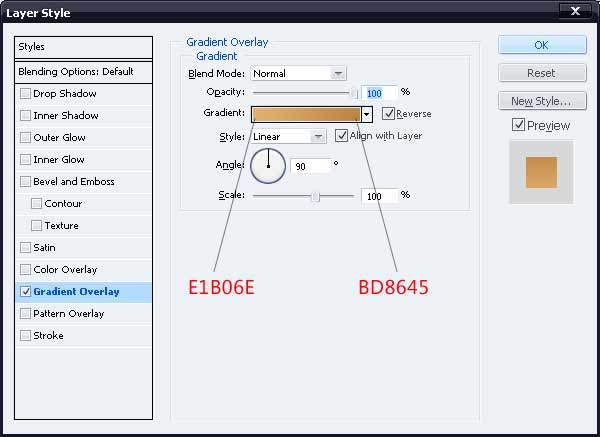Enable the Inner Shadow checkbox
The height and width of the screenshot is (437, 600).
pyautogui.click(x=25, y=116)
